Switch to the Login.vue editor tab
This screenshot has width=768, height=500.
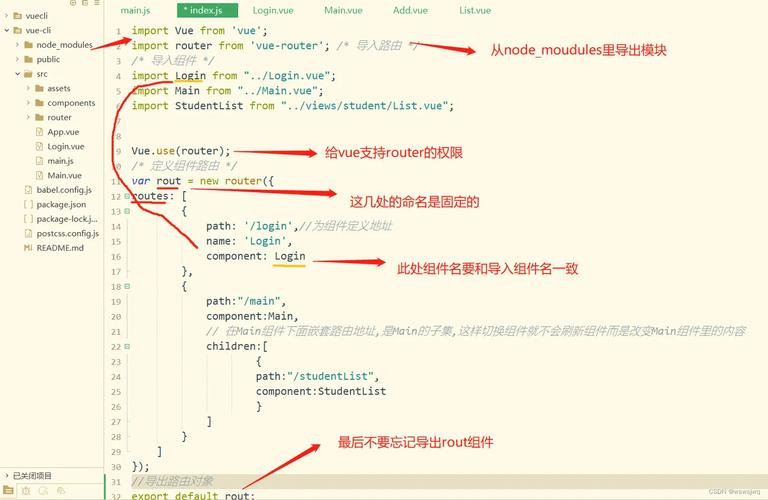pos(273,10)
